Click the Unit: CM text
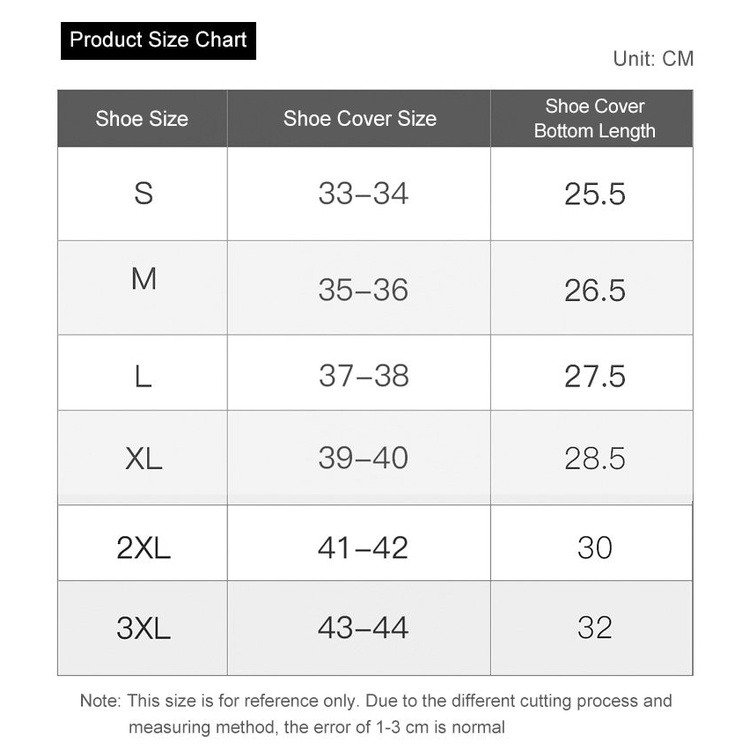This screenshot has height=750, width=750. point(652,59)
